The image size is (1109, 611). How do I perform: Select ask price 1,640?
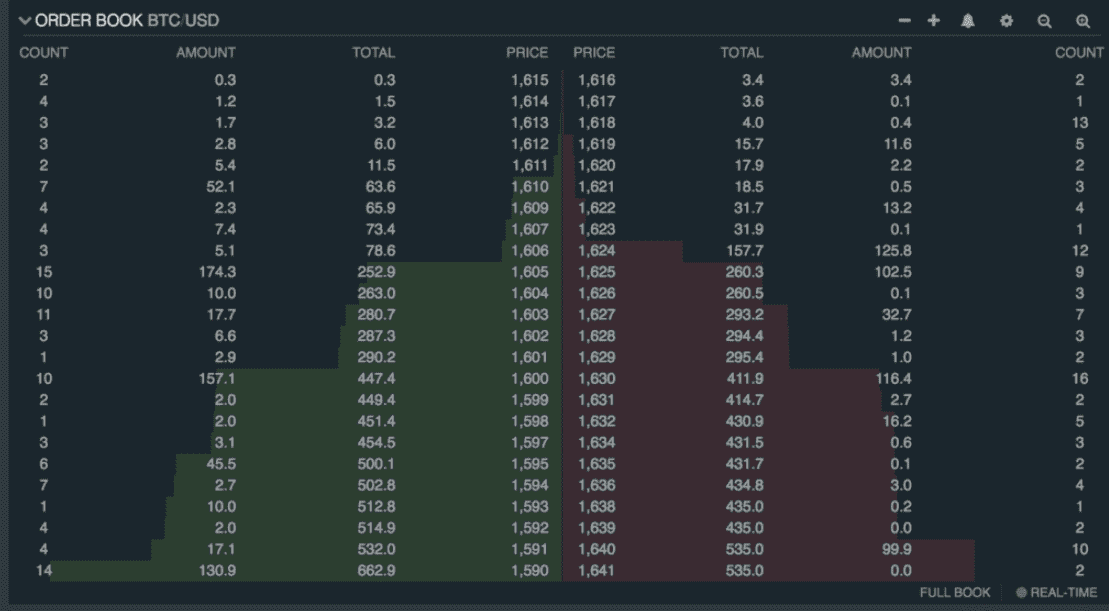tap(596, 549)
